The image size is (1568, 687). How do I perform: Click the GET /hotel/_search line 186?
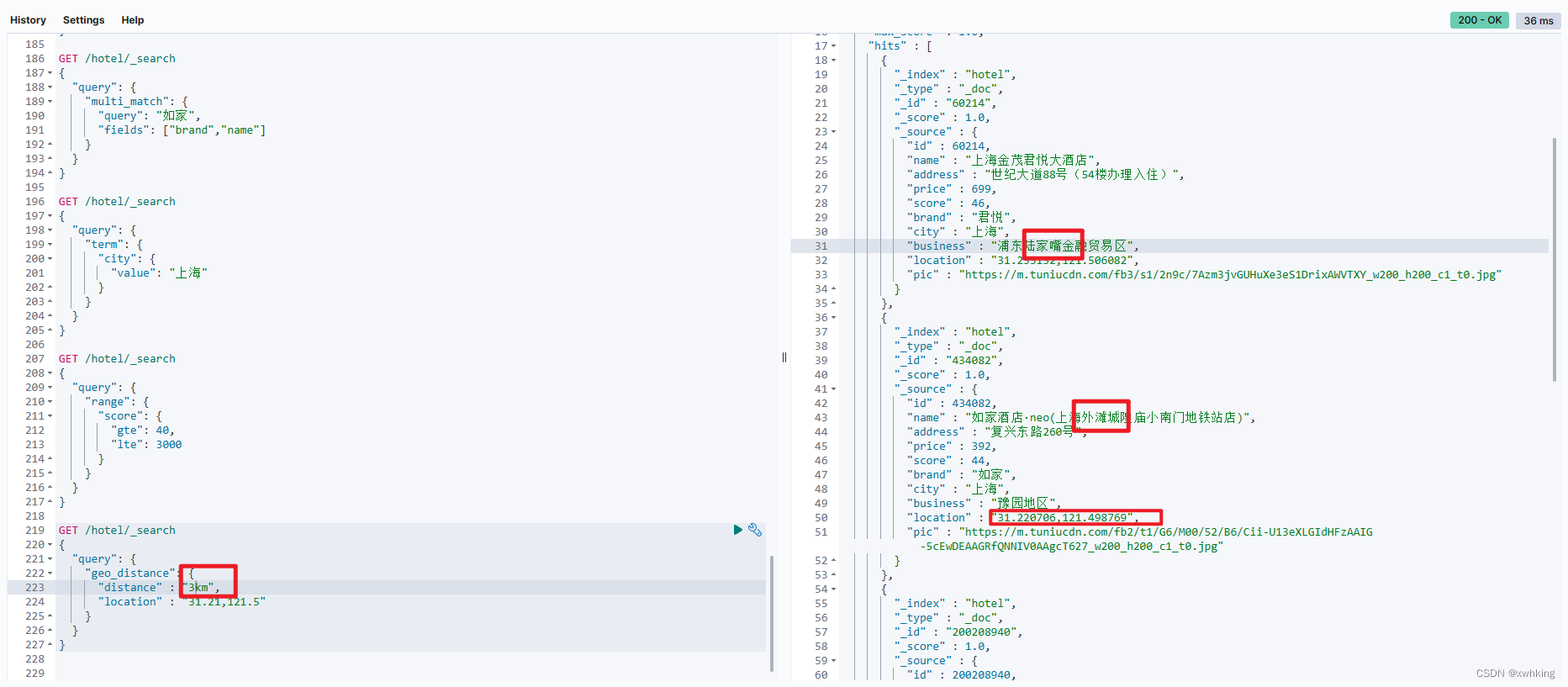pyautogui.click(x=117, y=59)
